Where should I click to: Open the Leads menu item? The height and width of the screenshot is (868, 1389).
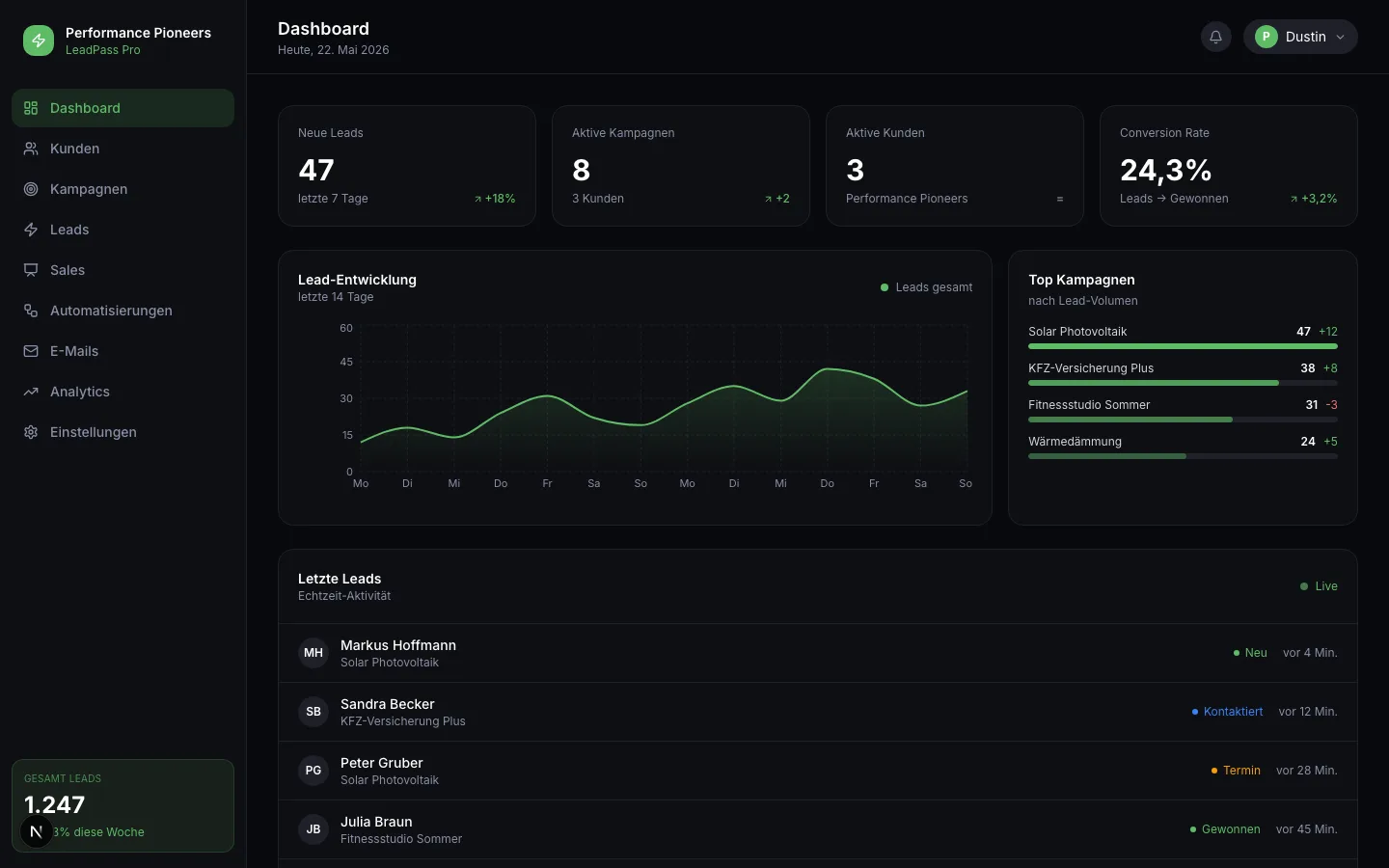tap(123, 230)
